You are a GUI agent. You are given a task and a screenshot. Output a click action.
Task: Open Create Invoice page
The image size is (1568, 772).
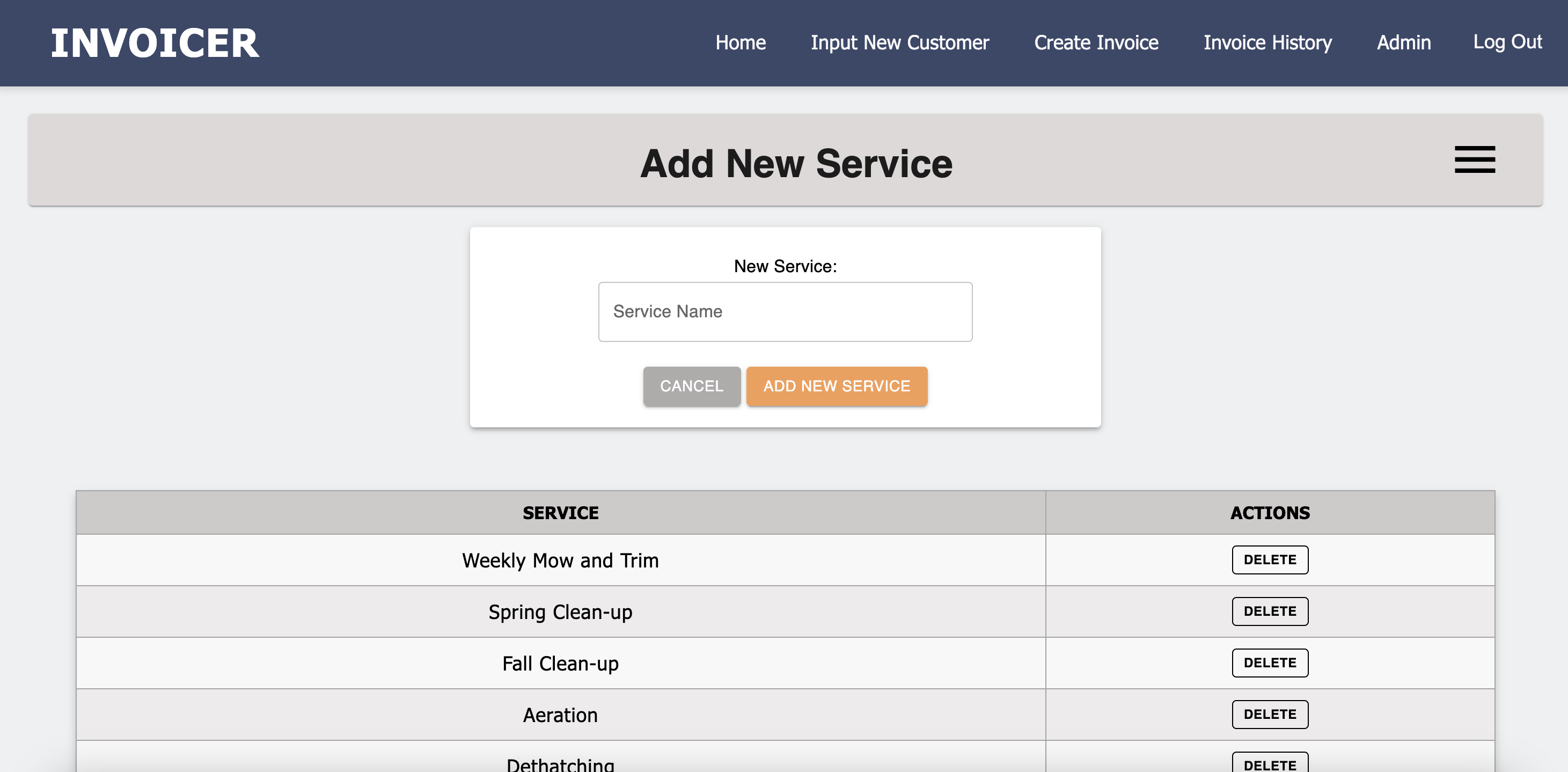click(x=1096, y=42)
